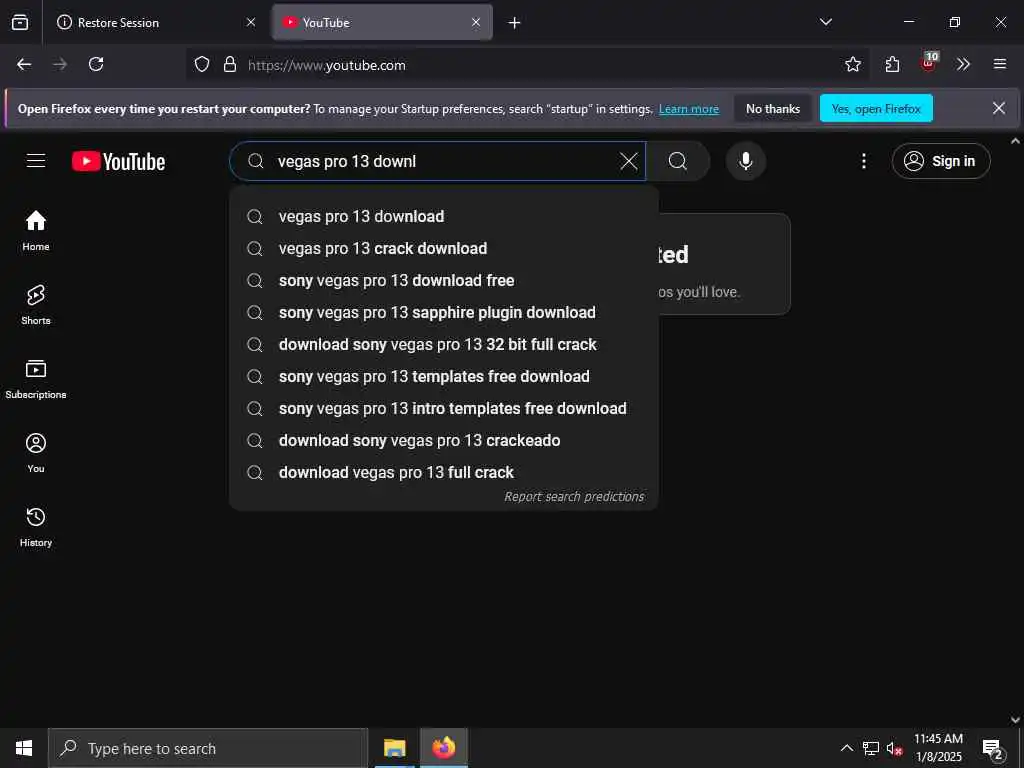Select "sony vegas pro 13 templates free download"
1024x768 pixels.
(443, 376)
